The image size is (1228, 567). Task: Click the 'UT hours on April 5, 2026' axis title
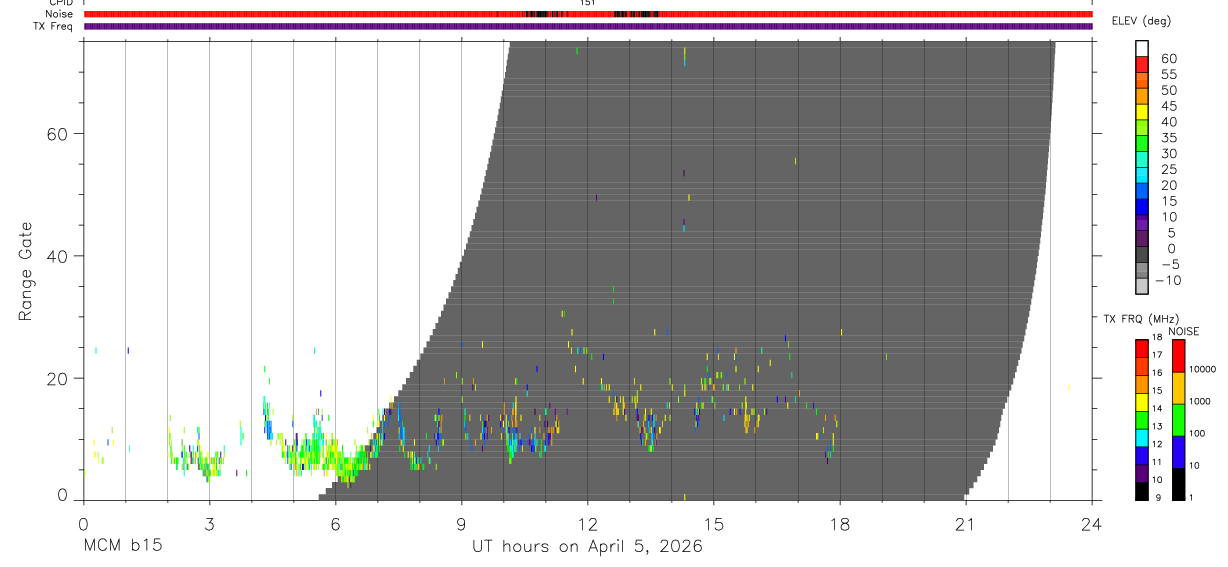(587, 547)
